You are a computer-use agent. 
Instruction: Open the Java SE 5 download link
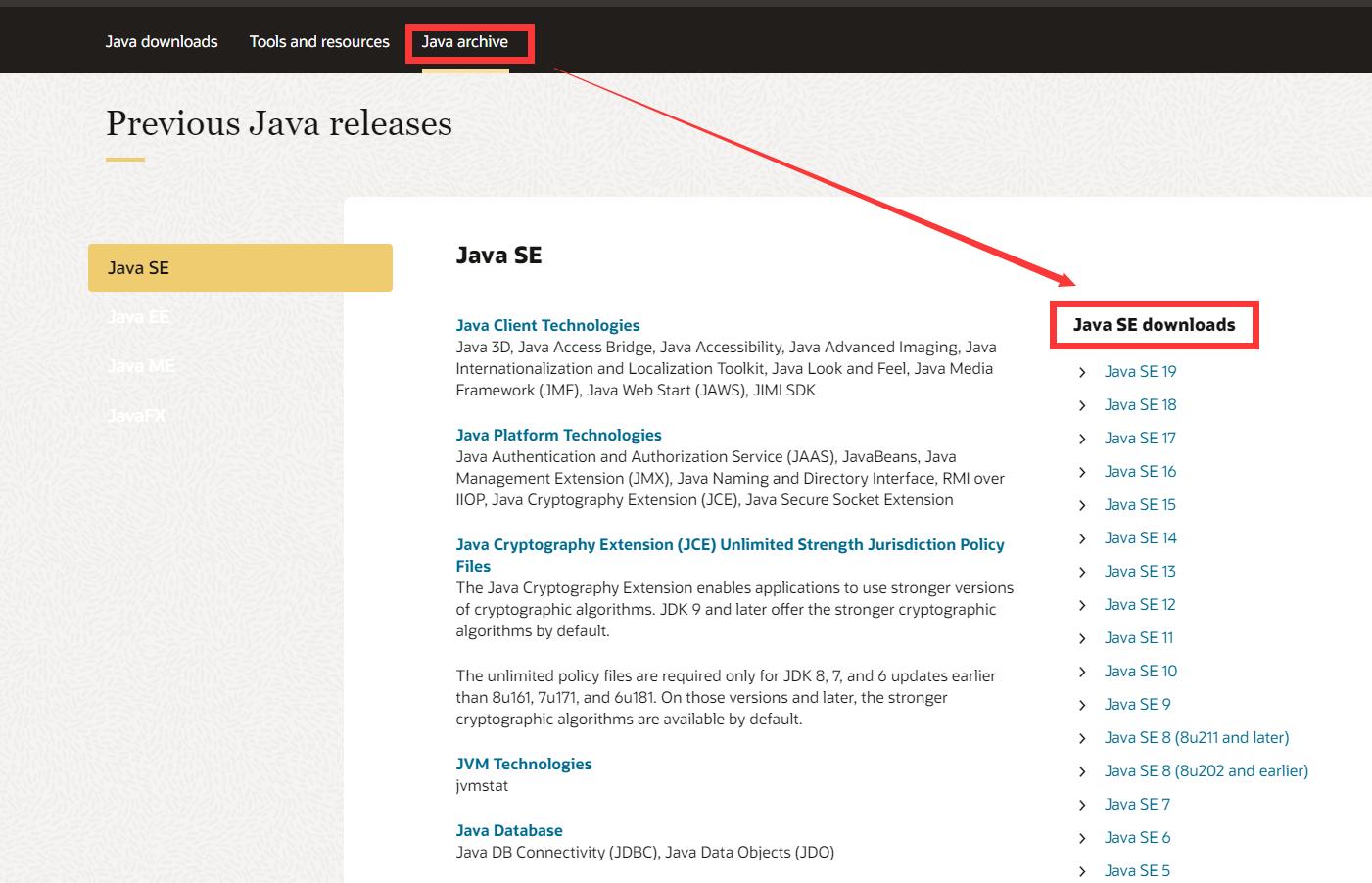click(x=1137, y=870)
